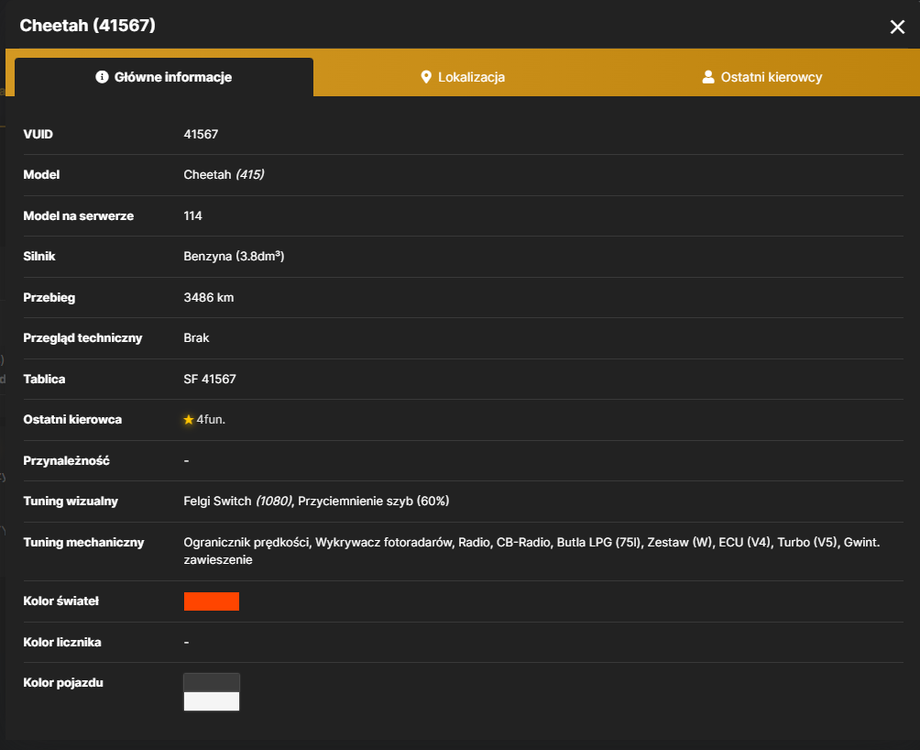This screenshot has height=750, width=920.
Task: Click the Felgi Switch (1080) tuning text
Action: point(238,501)
